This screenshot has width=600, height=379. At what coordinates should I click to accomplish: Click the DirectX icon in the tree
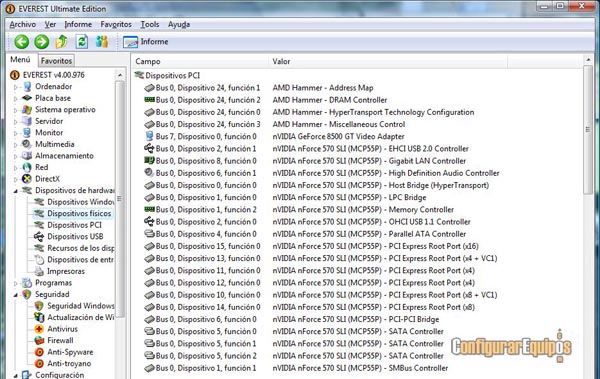tap(27, 178)
